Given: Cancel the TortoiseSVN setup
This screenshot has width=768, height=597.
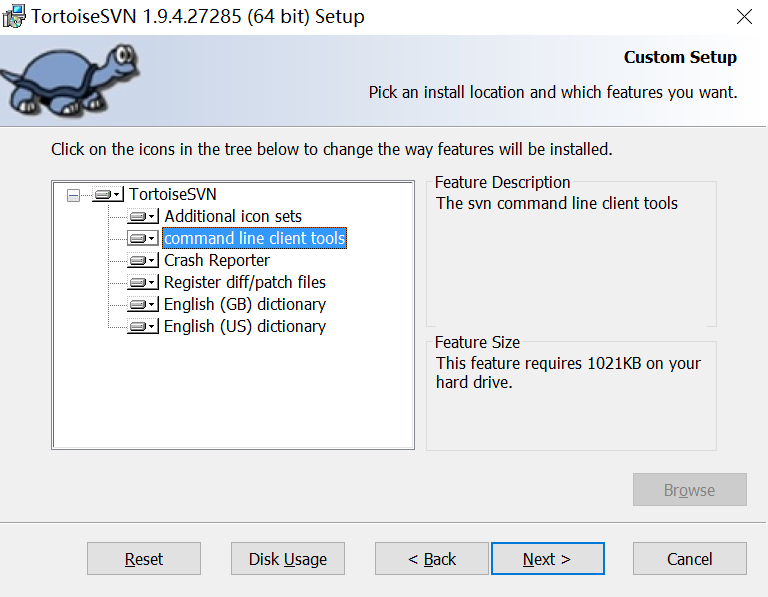Looking at the screenshot, I should pyautogui.click(x=690, y=558).
